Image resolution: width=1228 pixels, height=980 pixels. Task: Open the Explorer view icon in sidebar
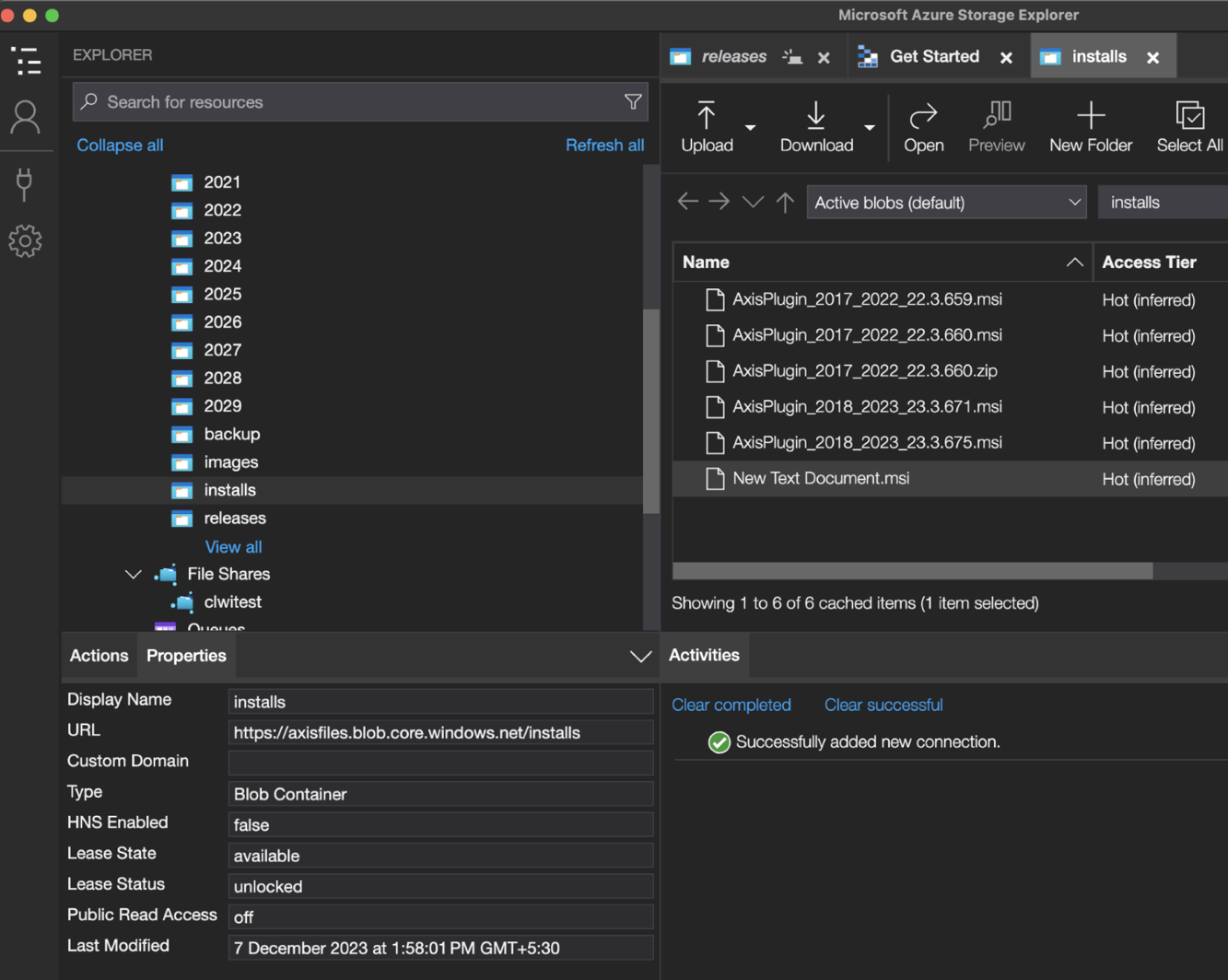point(26,61)
